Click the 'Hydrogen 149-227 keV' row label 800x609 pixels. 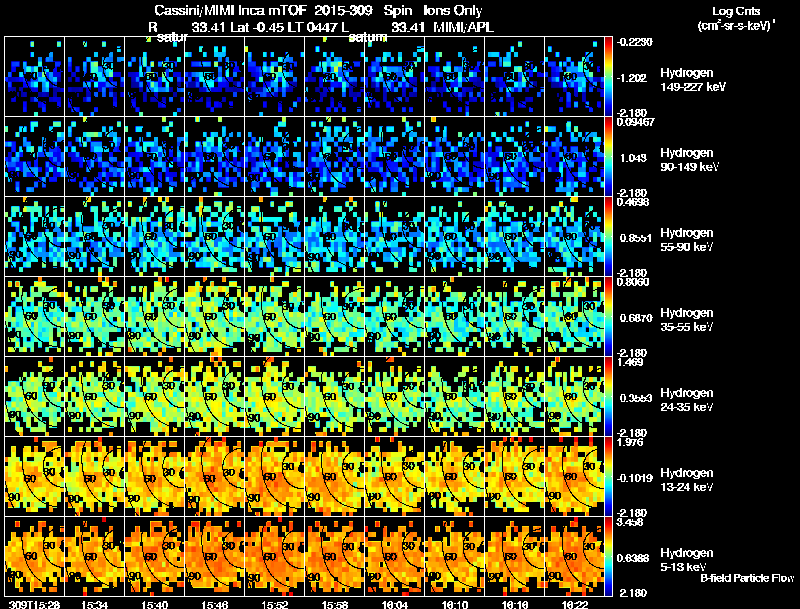[692, 80]
